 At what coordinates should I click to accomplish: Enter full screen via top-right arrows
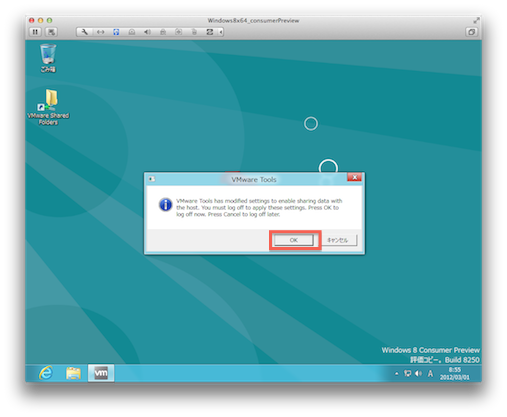(x=476, y=21)
